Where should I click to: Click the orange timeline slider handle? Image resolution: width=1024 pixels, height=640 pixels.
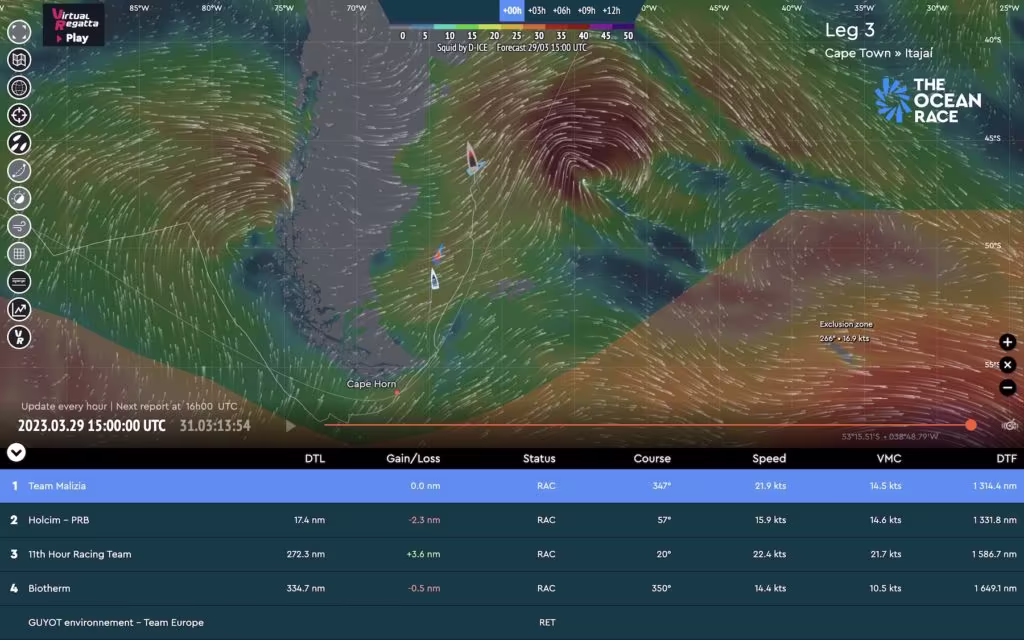point(971,425)
